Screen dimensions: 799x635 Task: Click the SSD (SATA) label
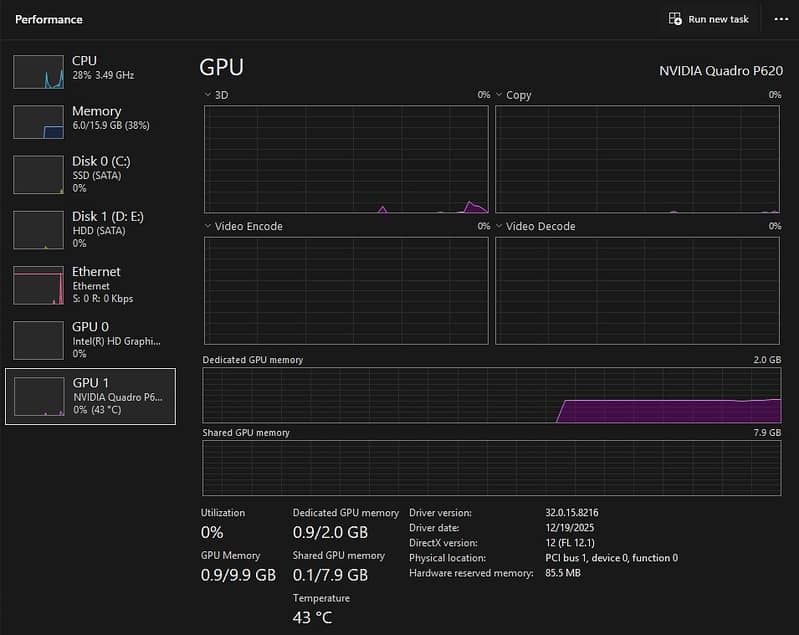click(x=97, y=175)
